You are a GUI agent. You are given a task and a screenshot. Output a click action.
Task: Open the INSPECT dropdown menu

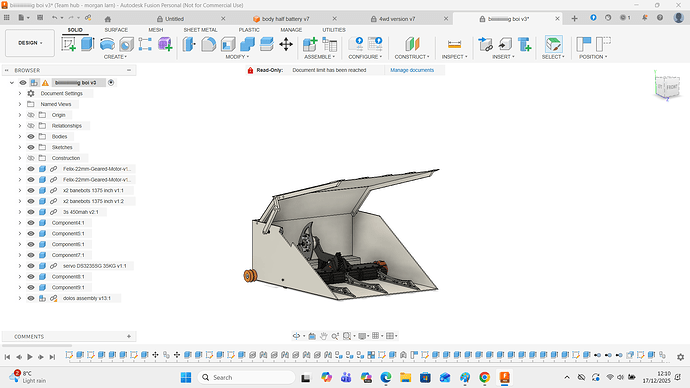tap(455, 57)
